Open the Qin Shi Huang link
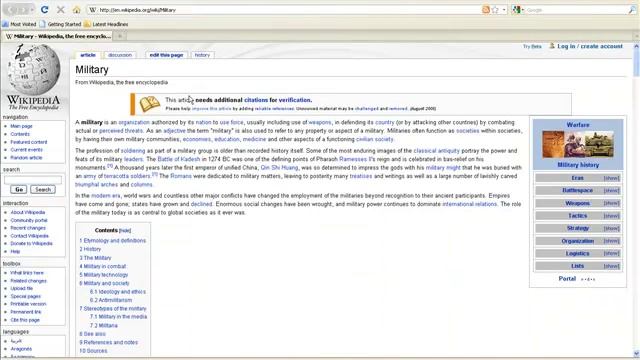Viewport: 640px width, 360px height. pos(279,168)
